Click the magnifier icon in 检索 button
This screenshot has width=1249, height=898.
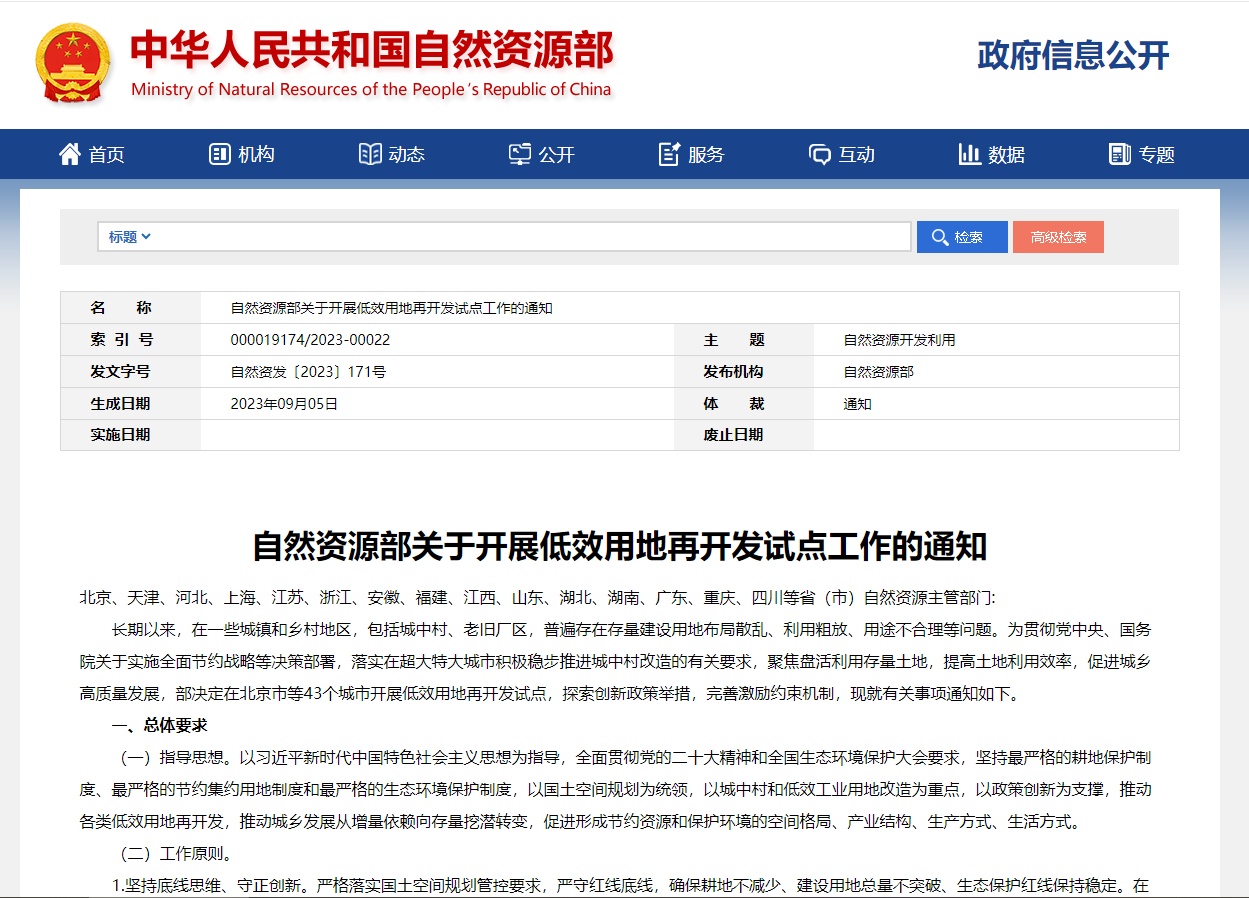[939, 237]
